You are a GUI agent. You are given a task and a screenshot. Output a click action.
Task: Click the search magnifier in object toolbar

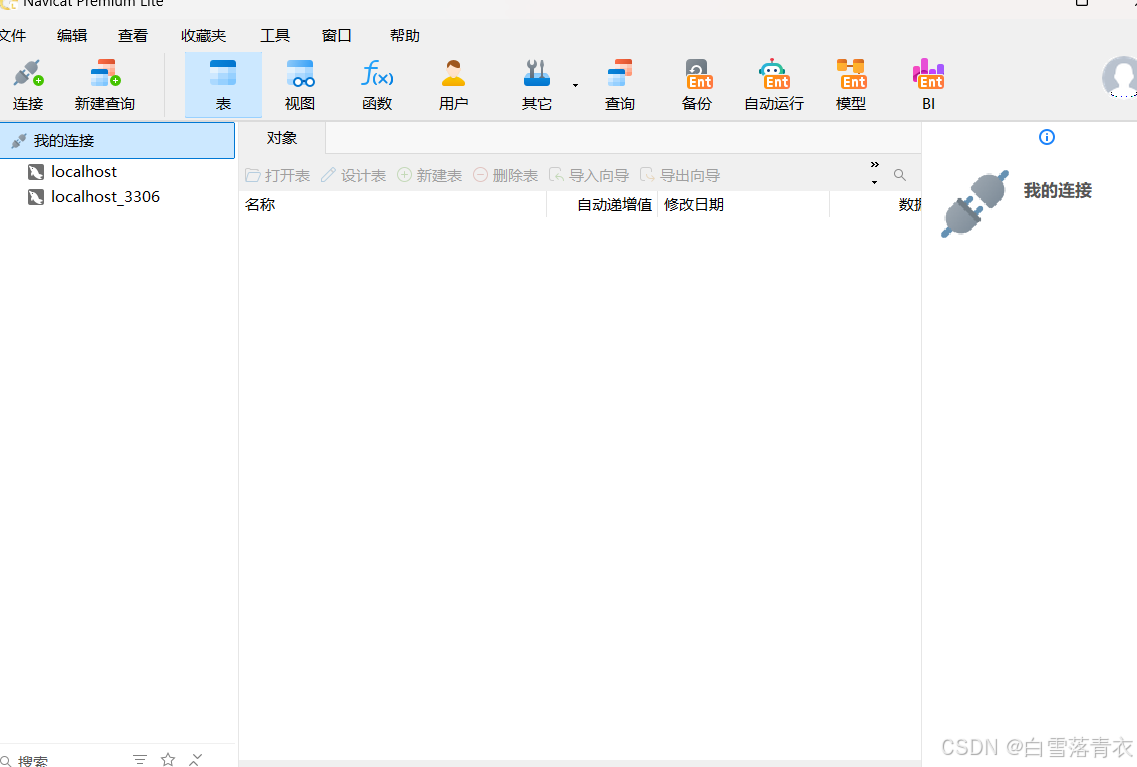click(900, 175)
